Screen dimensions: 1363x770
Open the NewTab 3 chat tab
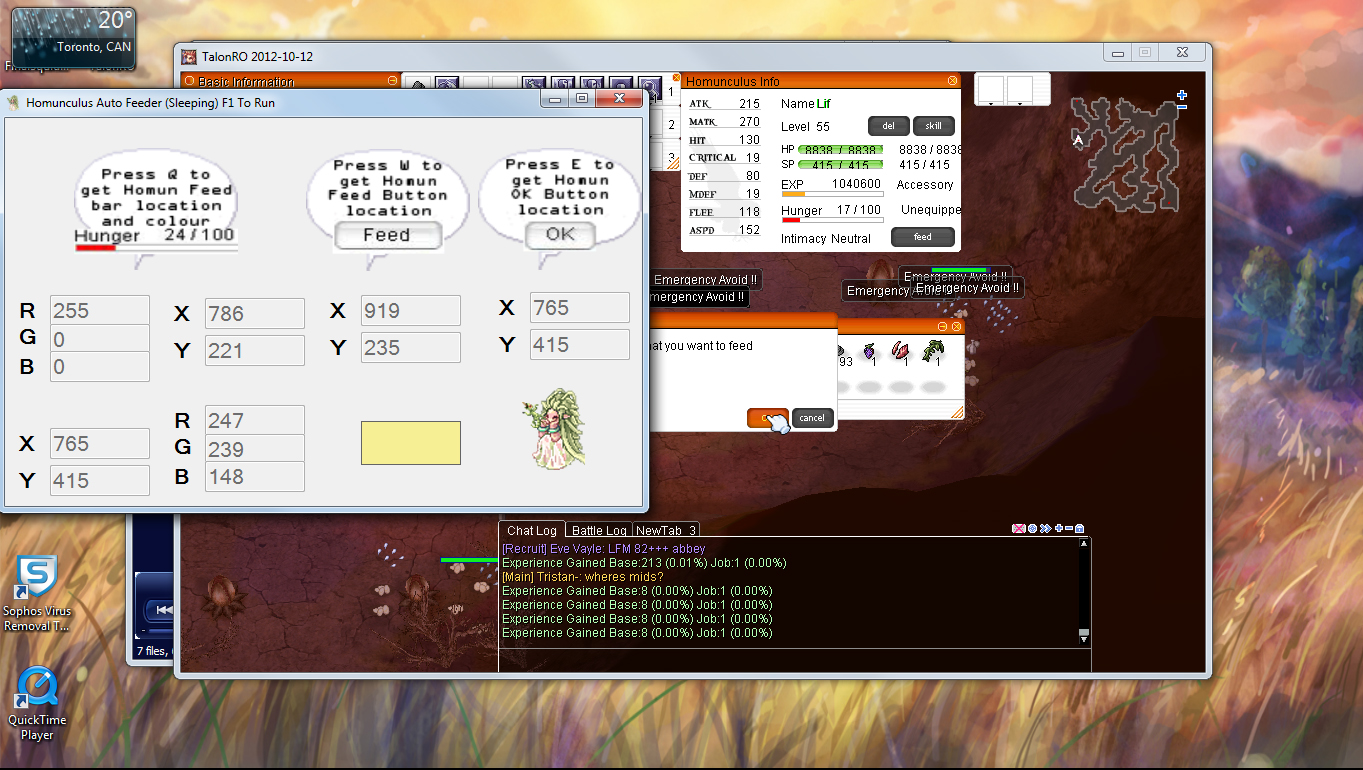665,530
